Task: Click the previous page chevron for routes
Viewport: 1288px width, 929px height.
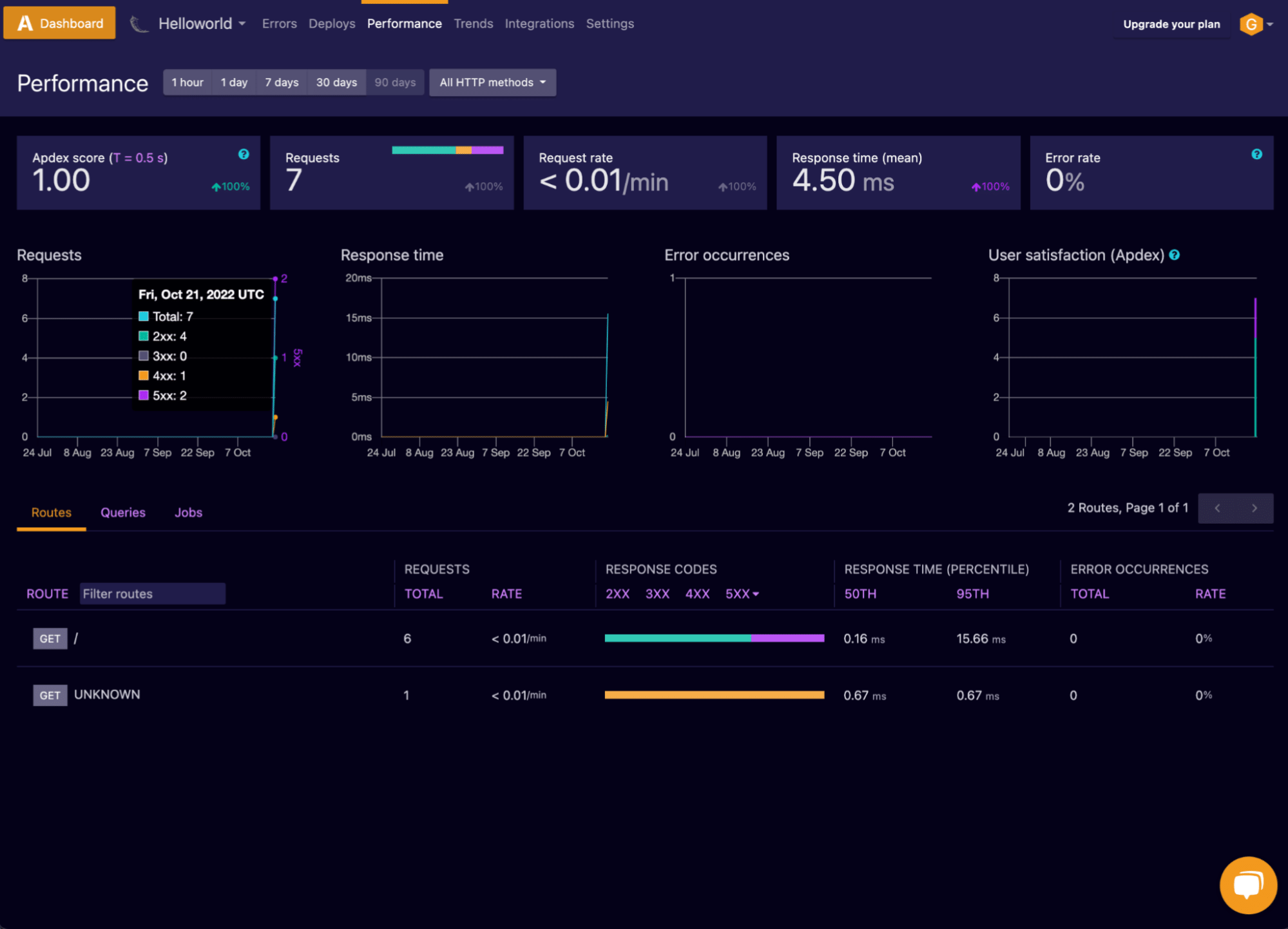Action: pos(1217,508)
